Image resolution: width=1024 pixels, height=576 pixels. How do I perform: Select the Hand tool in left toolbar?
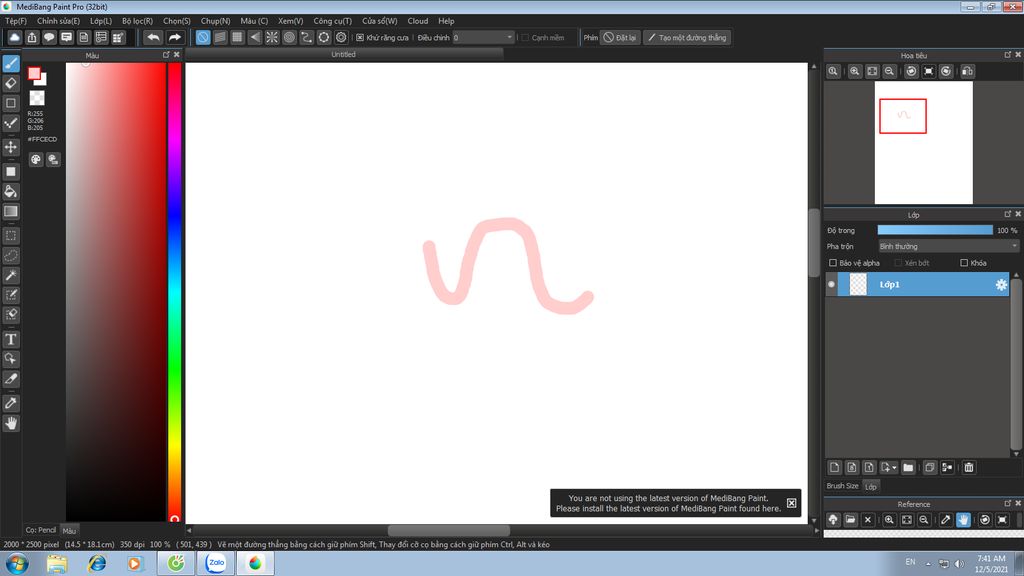coord(11,423)
